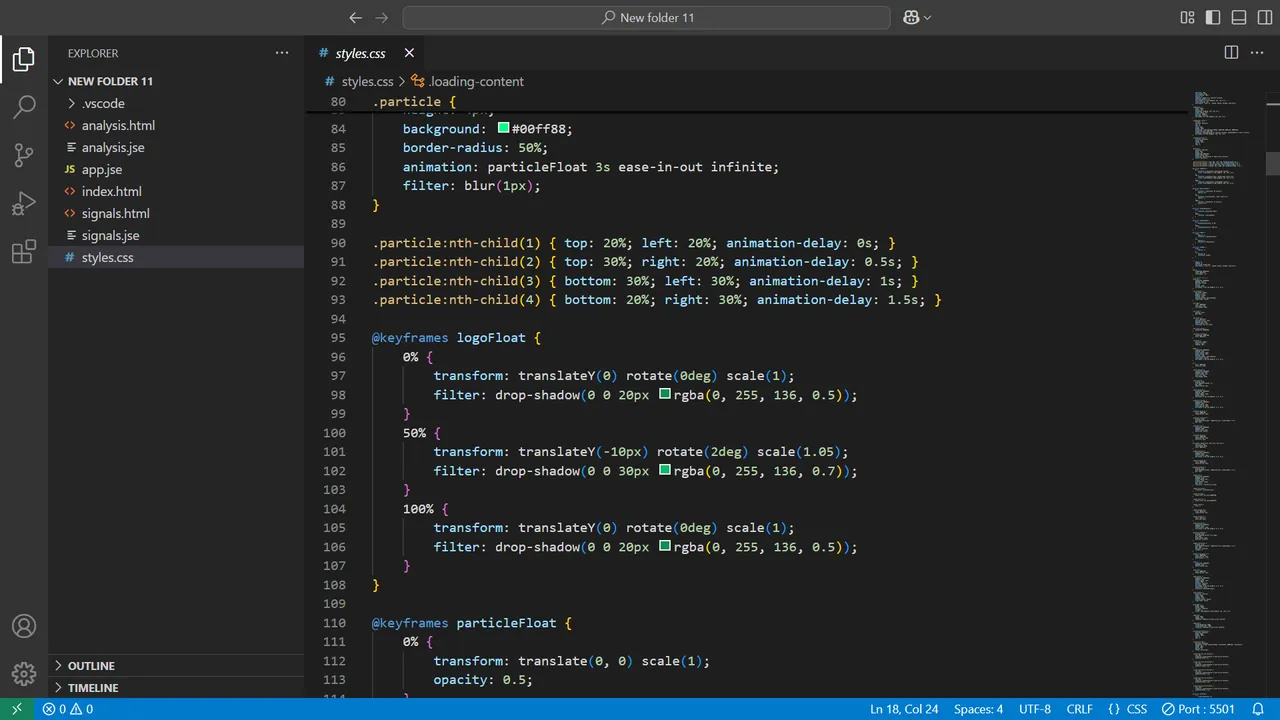
Task: Open the Source Control view
Action: pos(24,155)
